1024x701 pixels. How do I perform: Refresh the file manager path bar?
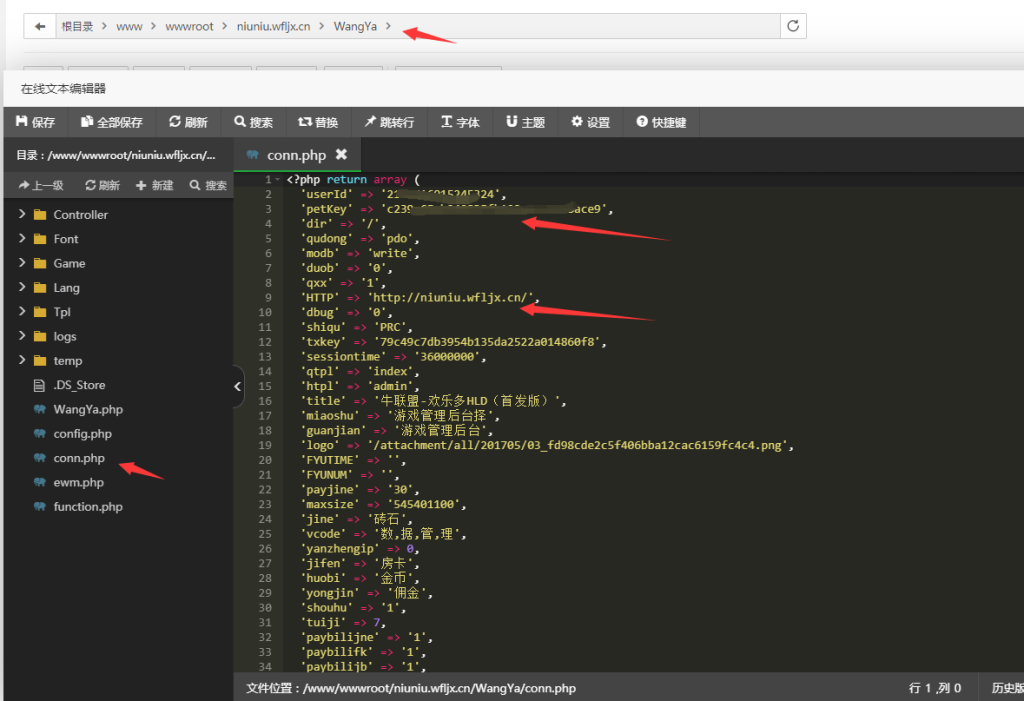coord(793,26)
